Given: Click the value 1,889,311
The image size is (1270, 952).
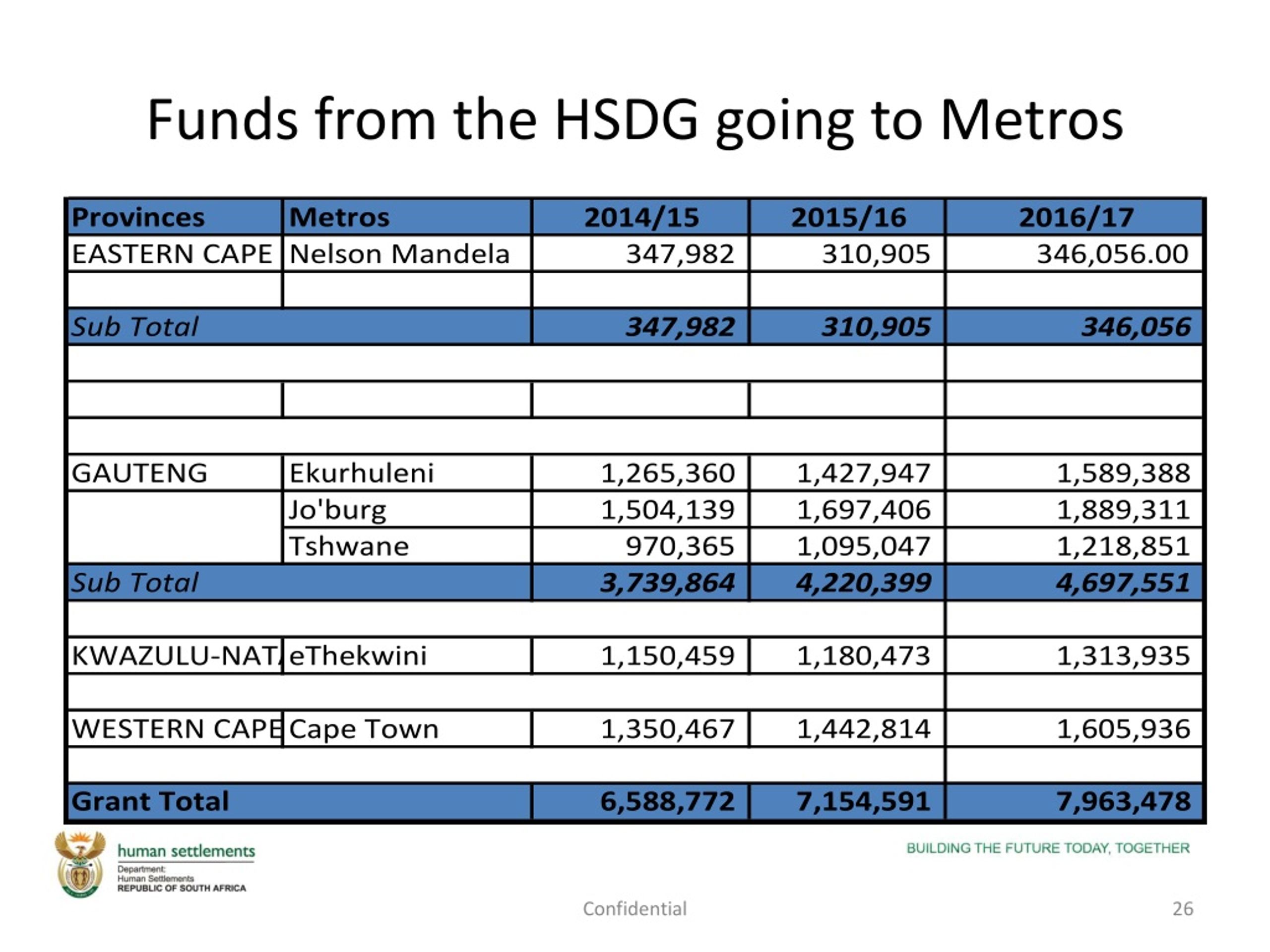Looking at the screenshot, I should click(x=1123, y=510).
